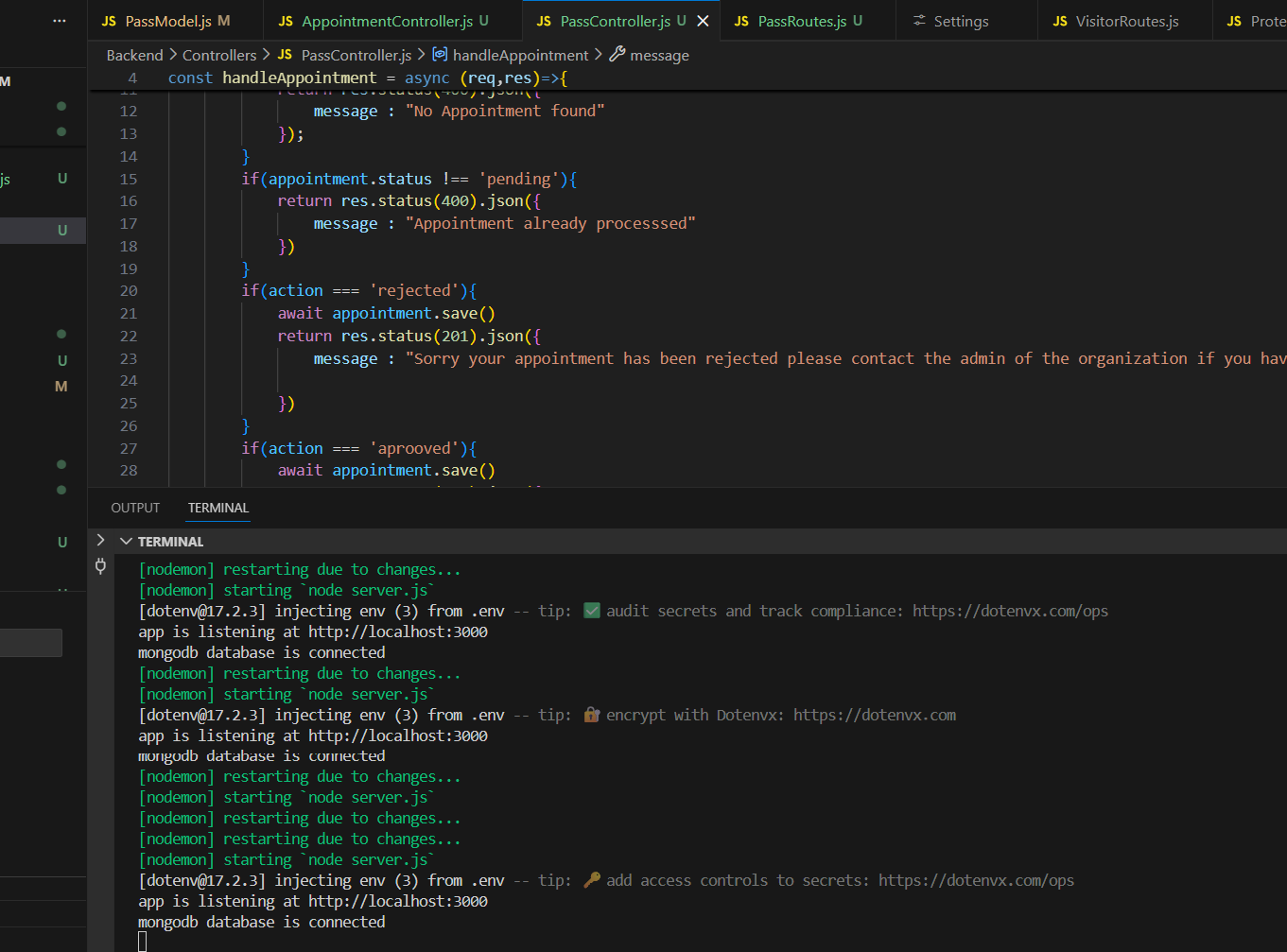Open the Backend breadcrumb dropdown
This screenshot has height=952, width=1287.
[134, 55]
